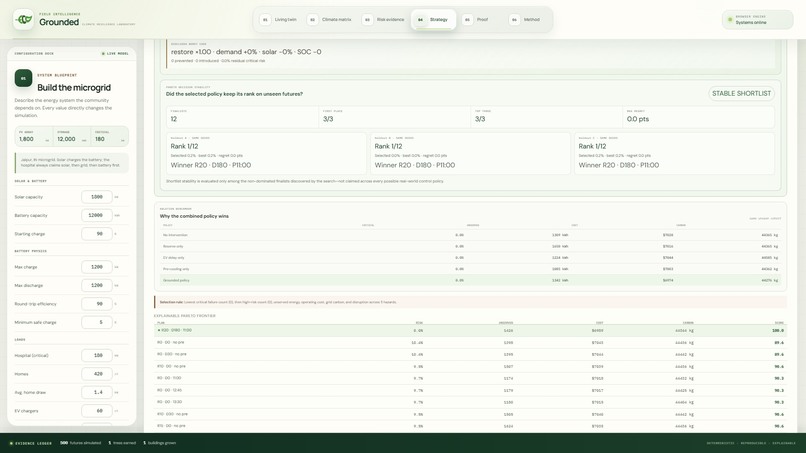Edit the Max charge field
The image size is (806, 453).
[x=97, y=267]
